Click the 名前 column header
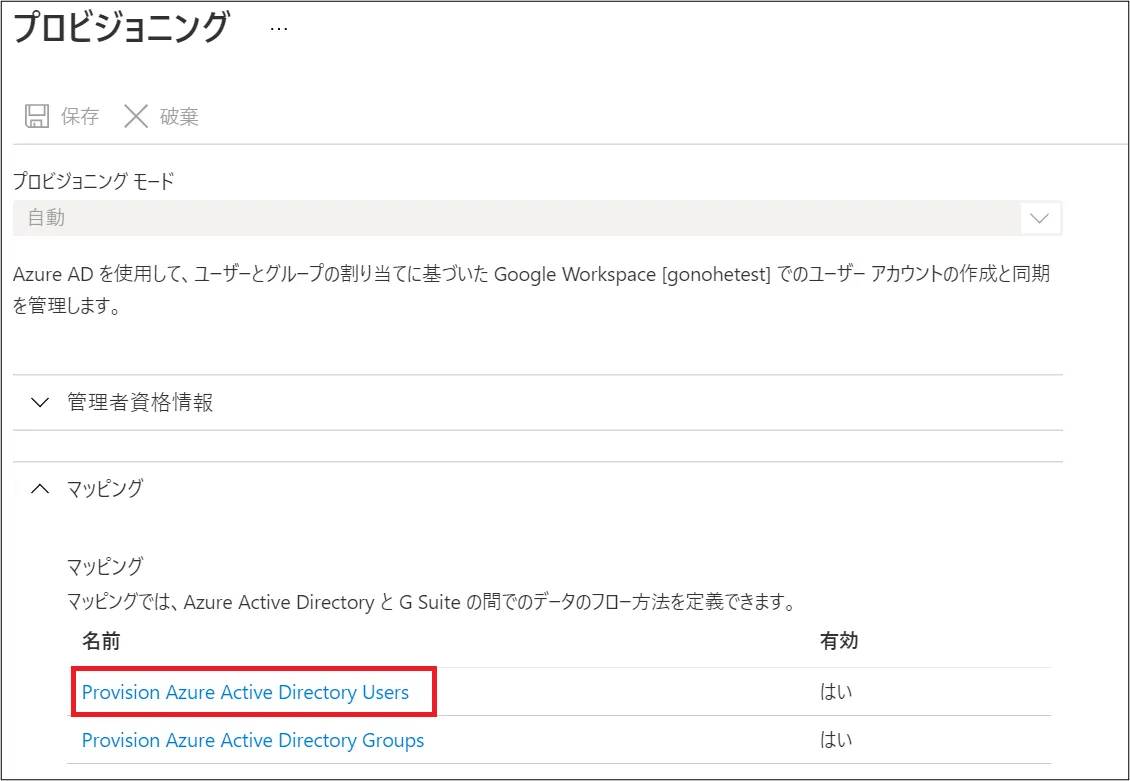This screenshot has height=781, width=1130. (101, 642)
